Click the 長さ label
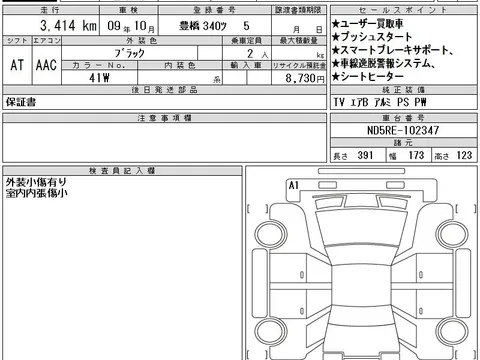This screenshot has height=360, width=480. pyautogui.click(x=340, y=156)
